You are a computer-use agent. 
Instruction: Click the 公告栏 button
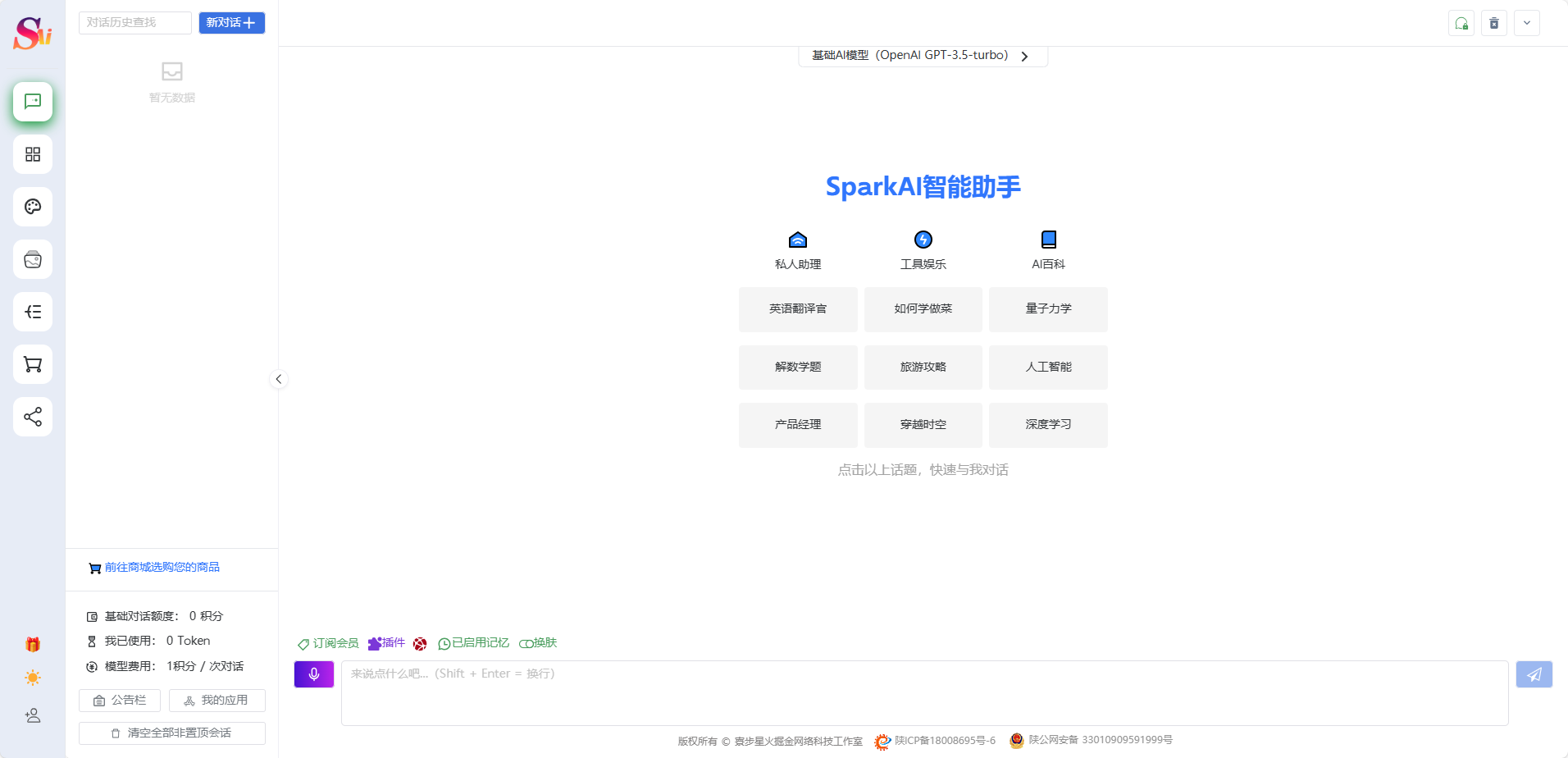(x=120, y=701)
